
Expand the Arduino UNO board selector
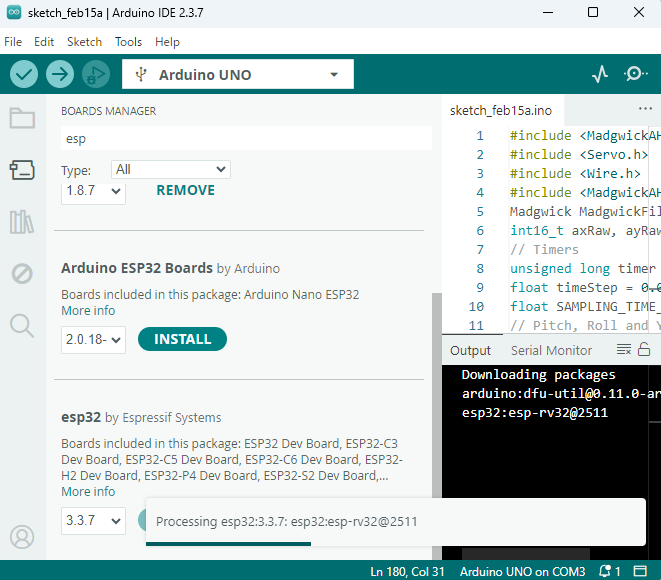(x=238, y=75)
